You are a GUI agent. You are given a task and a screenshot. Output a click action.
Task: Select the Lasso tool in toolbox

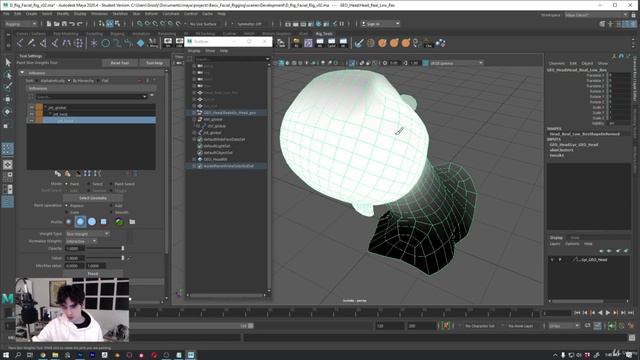[8, 75]
